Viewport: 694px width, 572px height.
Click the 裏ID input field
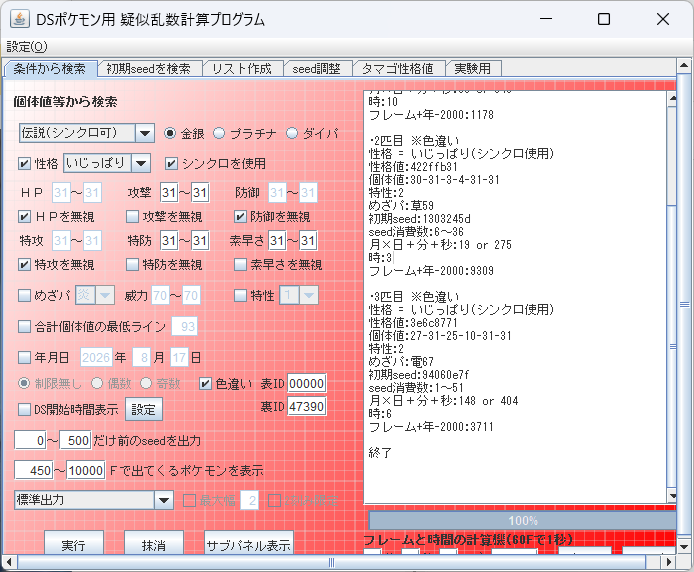307,406
